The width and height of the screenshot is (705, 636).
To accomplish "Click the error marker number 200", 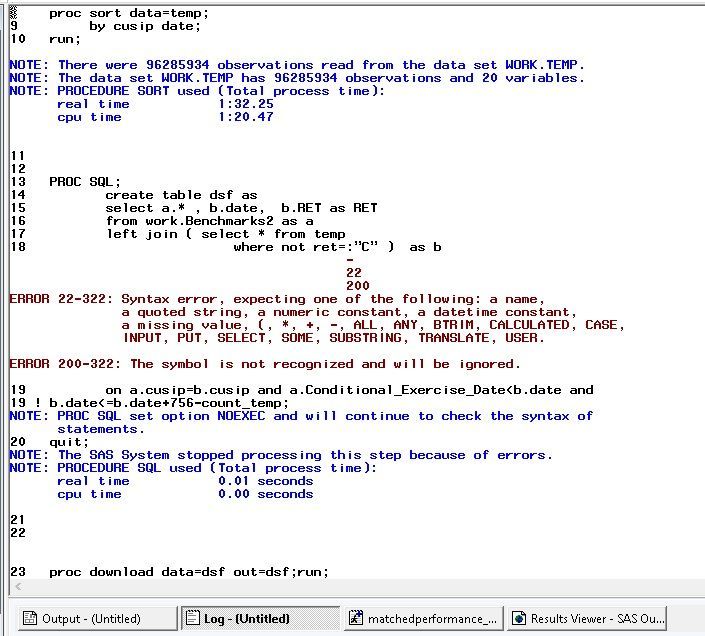I will (x=358, y=285).
